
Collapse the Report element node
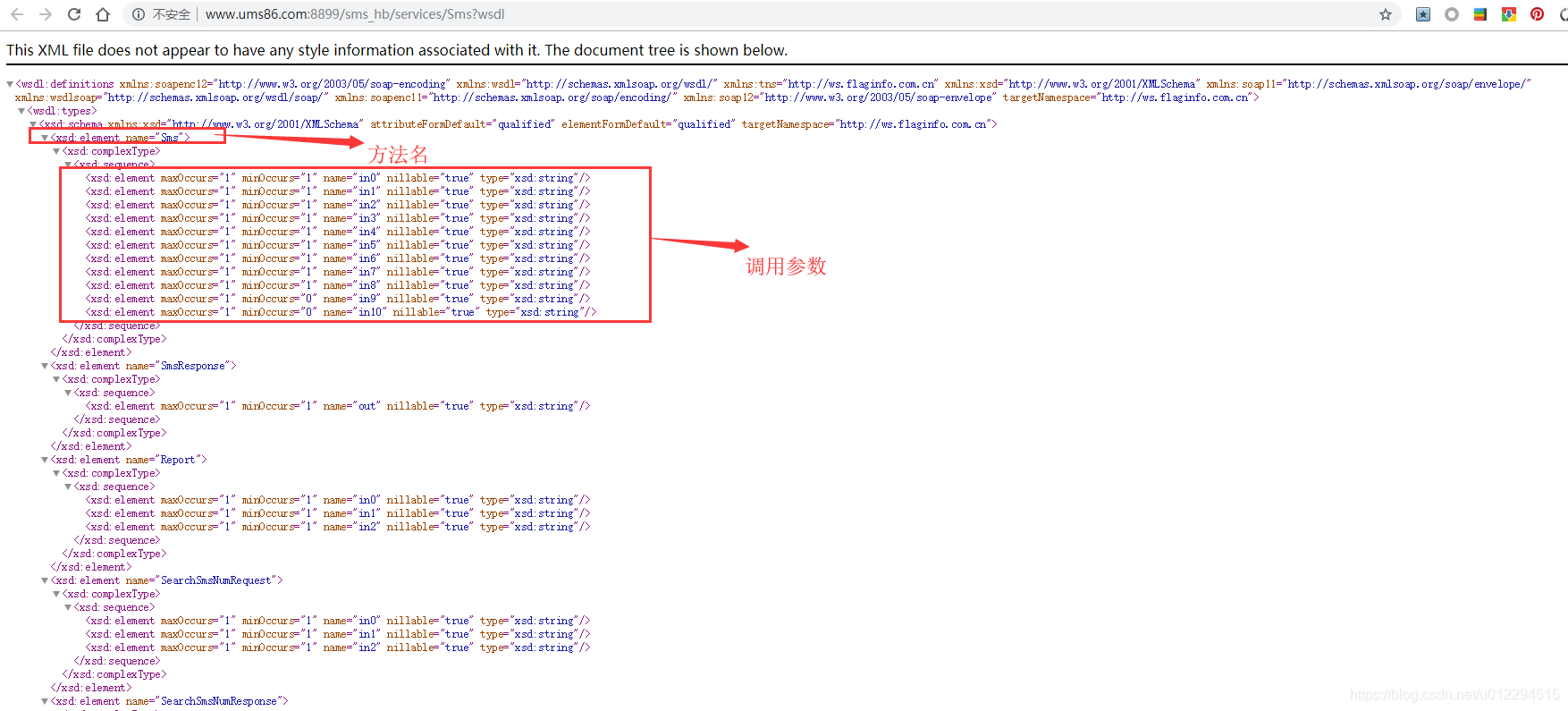(45, 460)
